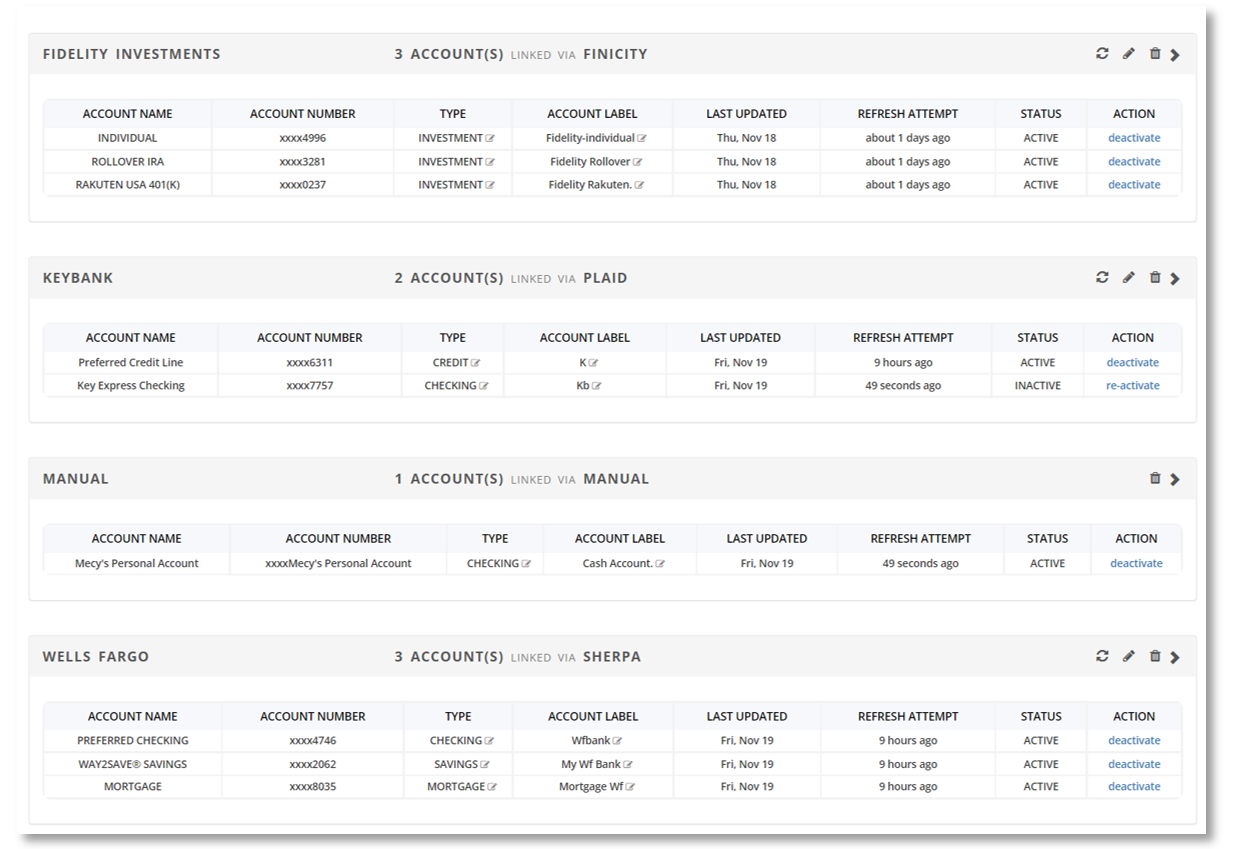Click the WELLS FARGO section title

(96, 657)
